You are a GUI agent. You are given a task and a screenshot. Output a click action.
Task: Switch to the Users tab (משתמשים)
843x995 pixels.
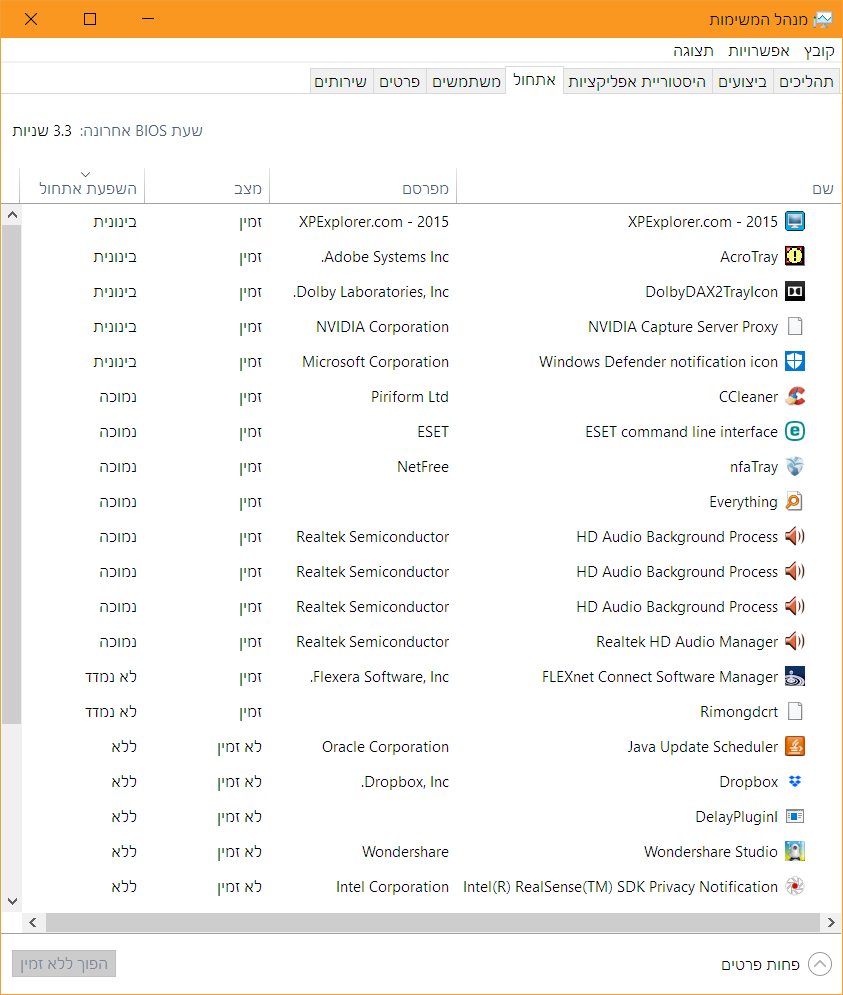pyautogui.click(x=467, y=82)
